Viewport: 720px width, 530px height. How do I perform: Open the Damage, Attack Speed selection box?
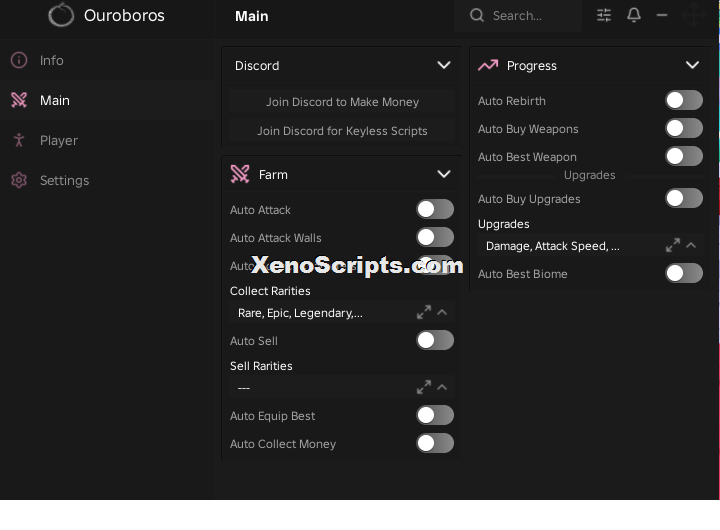[590, 246]
